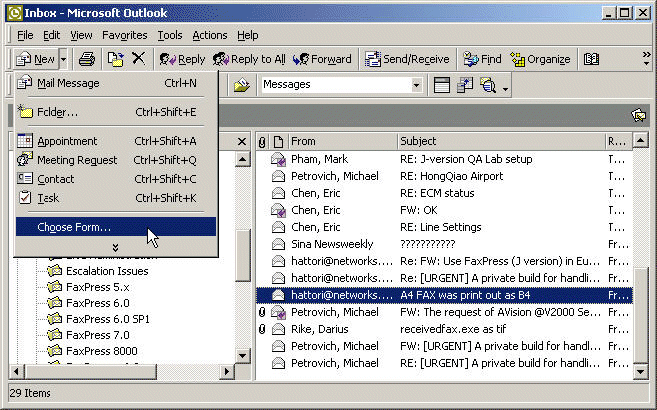Expand the New menu's hidden items chevron
The width and height of the screenshot is (657, 410).
(115, 246)
